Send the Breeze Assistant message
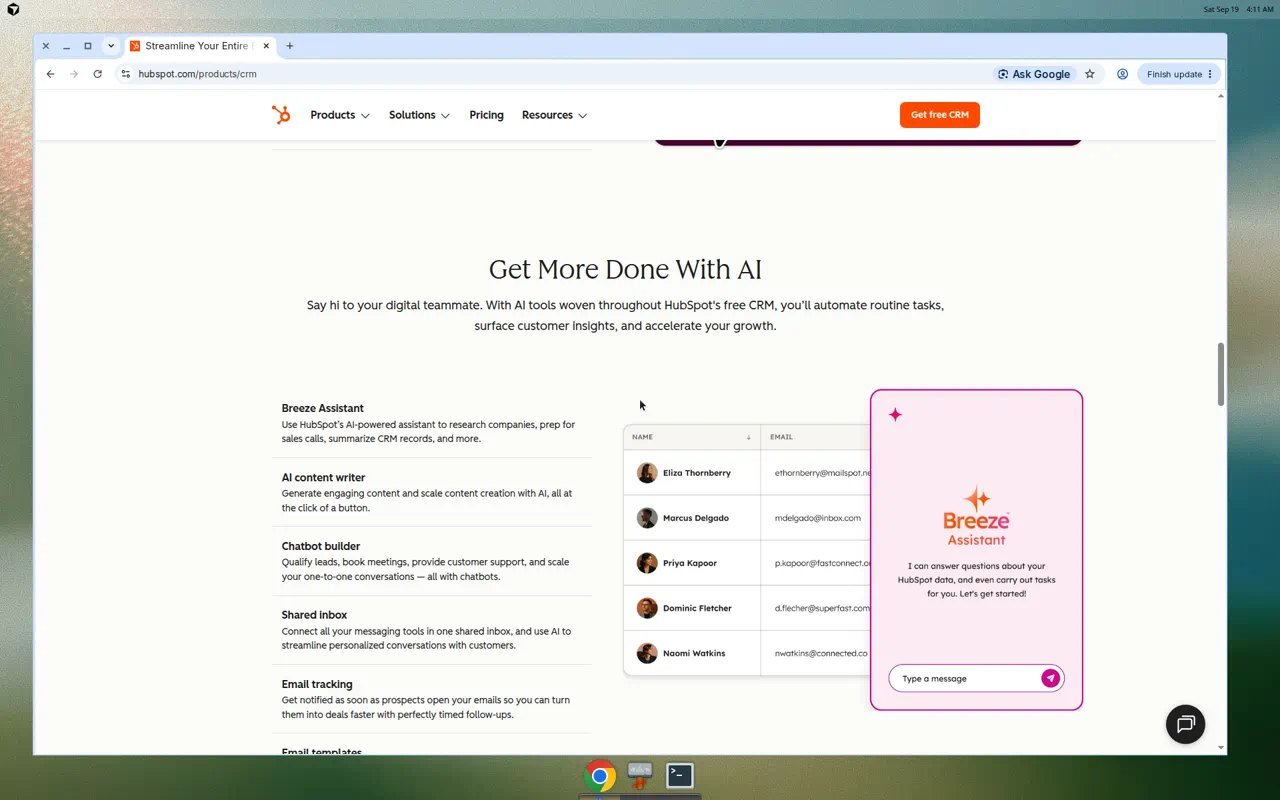 1050,678
